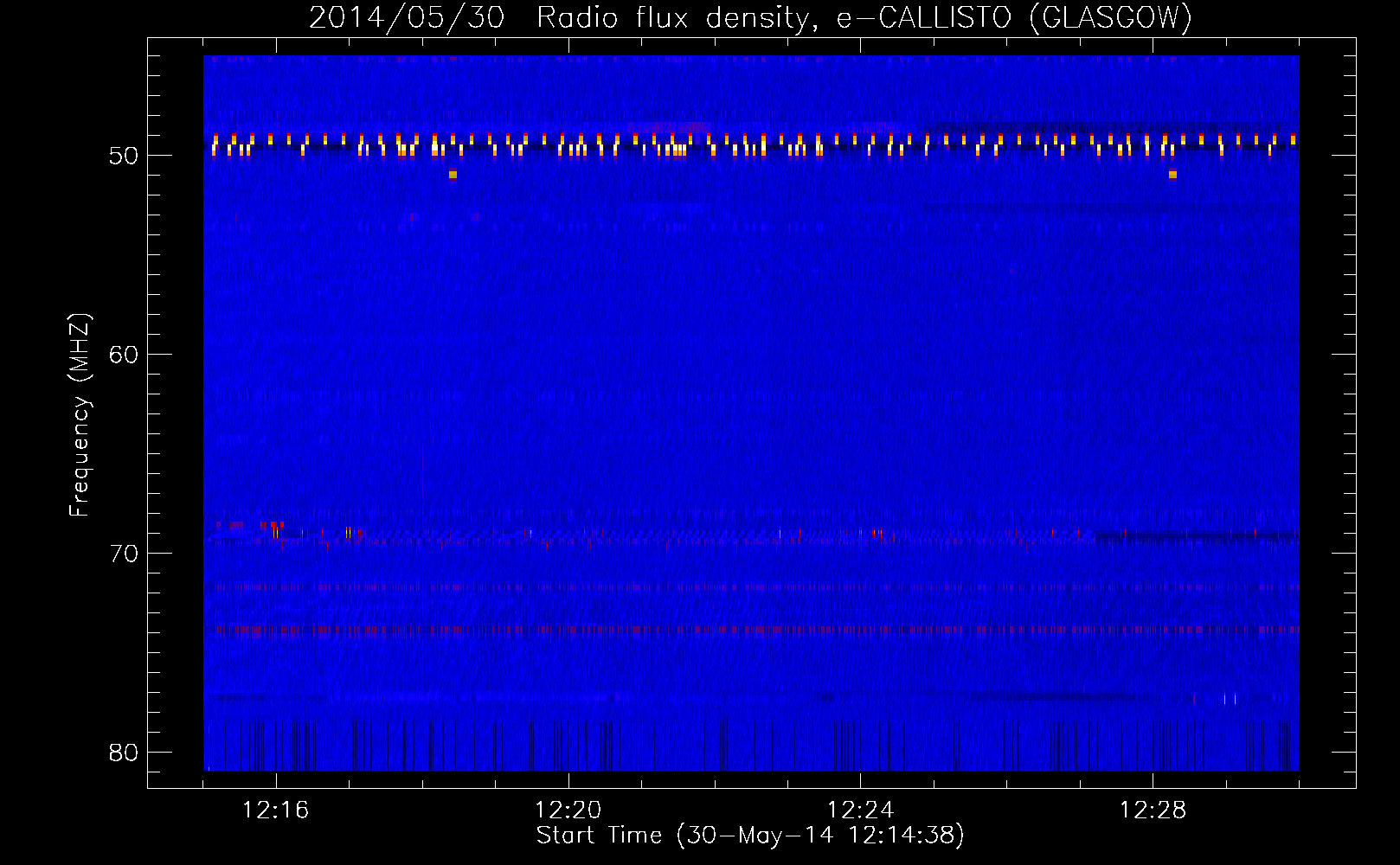Click the 80 MHz frequency tick label
This screenshot has width=1400, height=865.
pyautogui.click(x=124, y=753)
